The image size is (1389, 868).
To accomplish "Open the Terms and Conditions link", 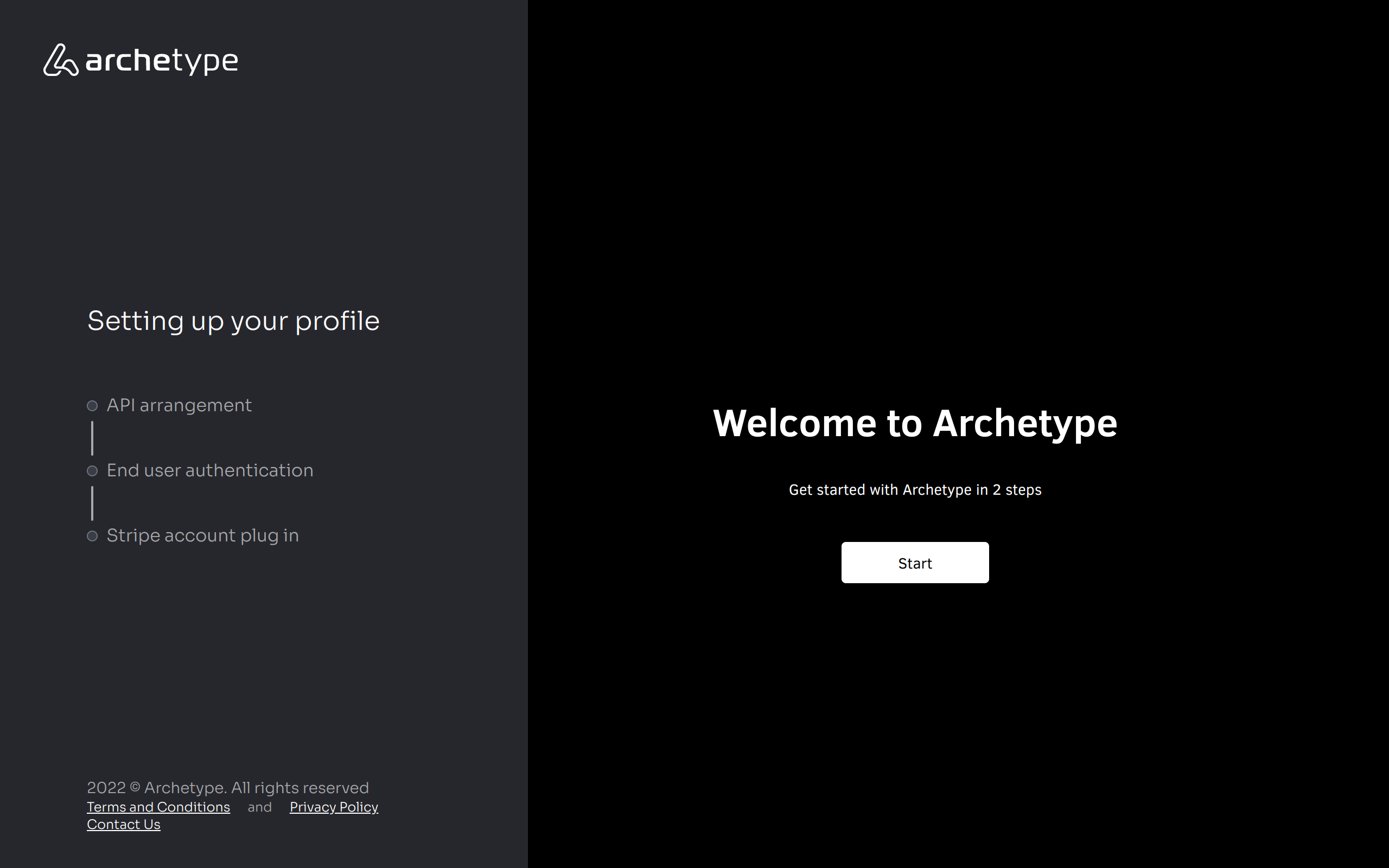I will coord(158,807).
